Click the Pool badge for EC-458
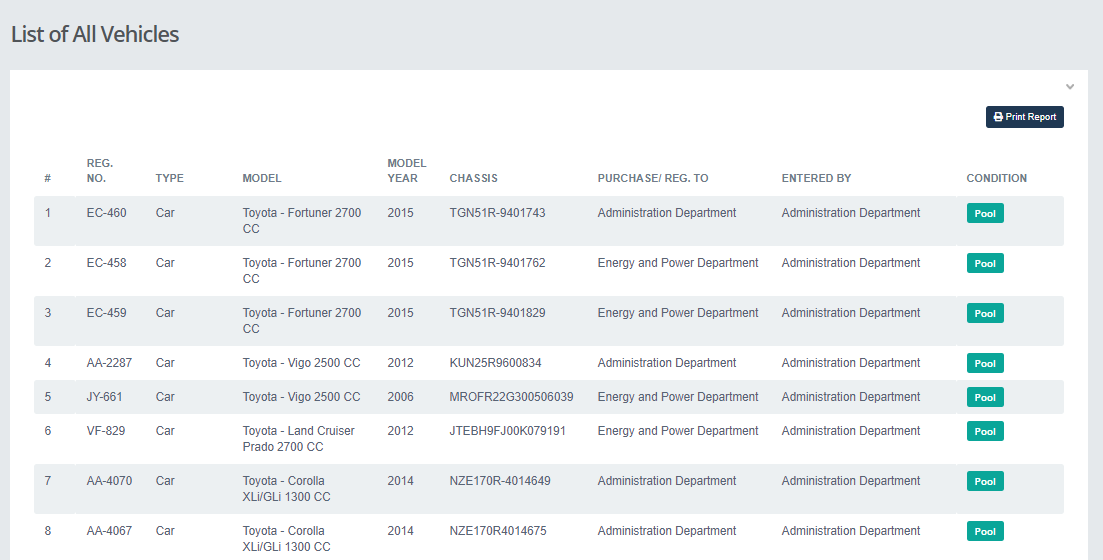Viewport: 1103px width, 560px height. (985, 263)
